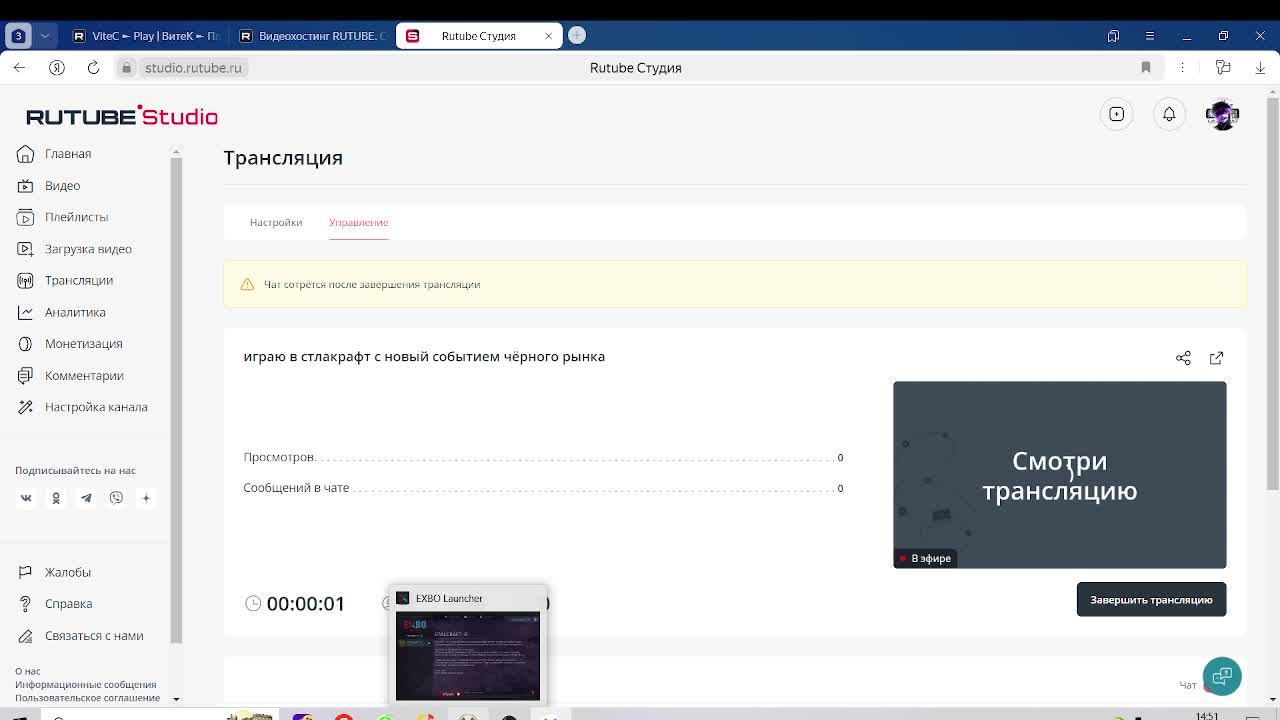Open a new browser tab
The width and height of the screenshot is (1280, 720).
(577, 36)
